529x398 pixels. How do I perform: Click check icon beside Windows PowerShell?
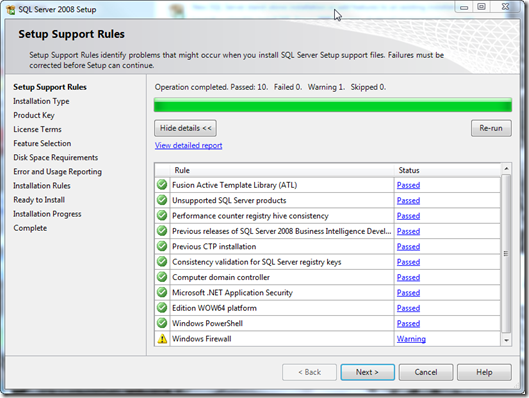[x=162, y=323]
